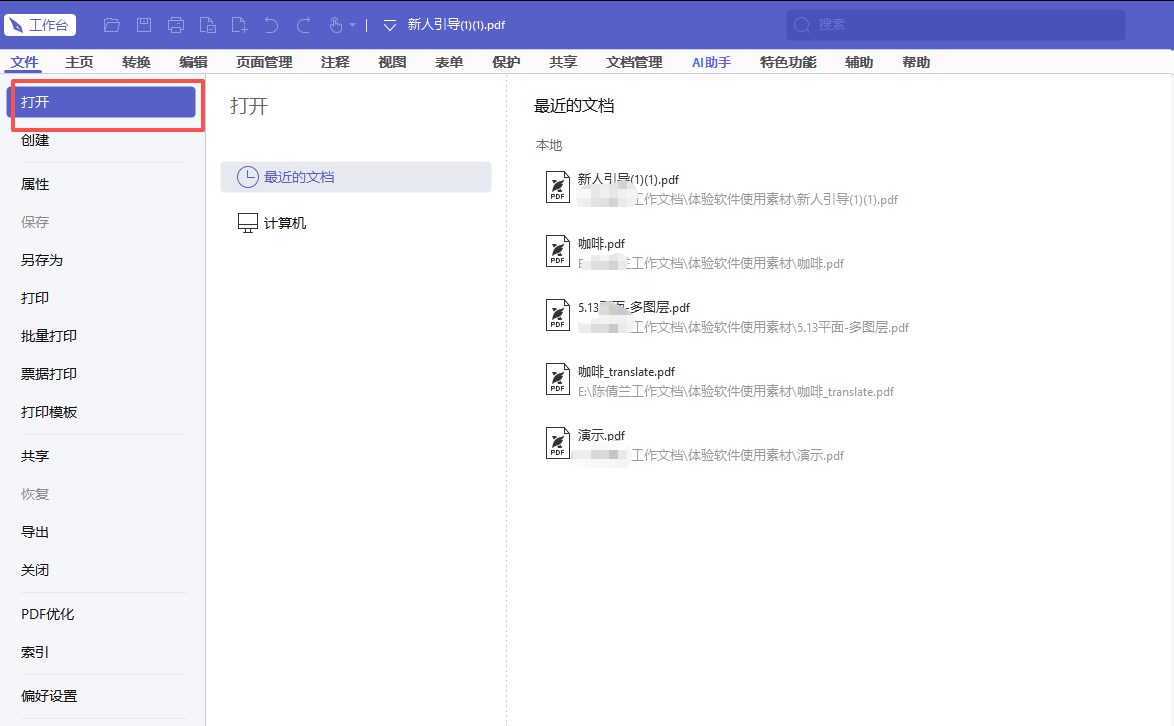Open the recent file 咖啡_translate.pdf

pos(719,381)
